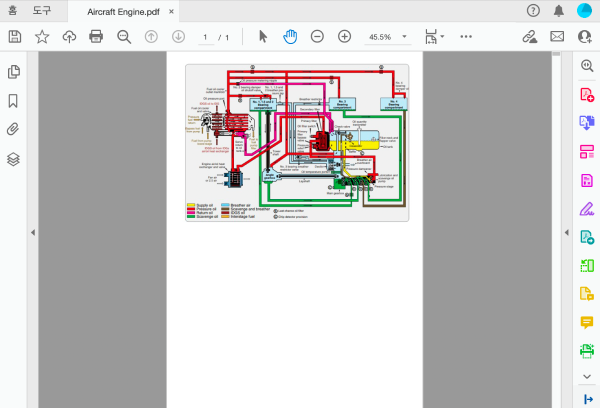Click the share link sign icon
600x408 pixels.
[x=530, y=37]
